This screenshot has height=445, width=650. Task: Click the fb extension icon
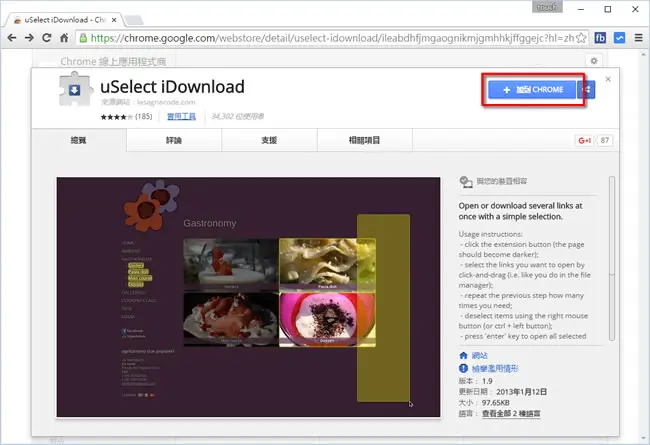coord(600,38)
